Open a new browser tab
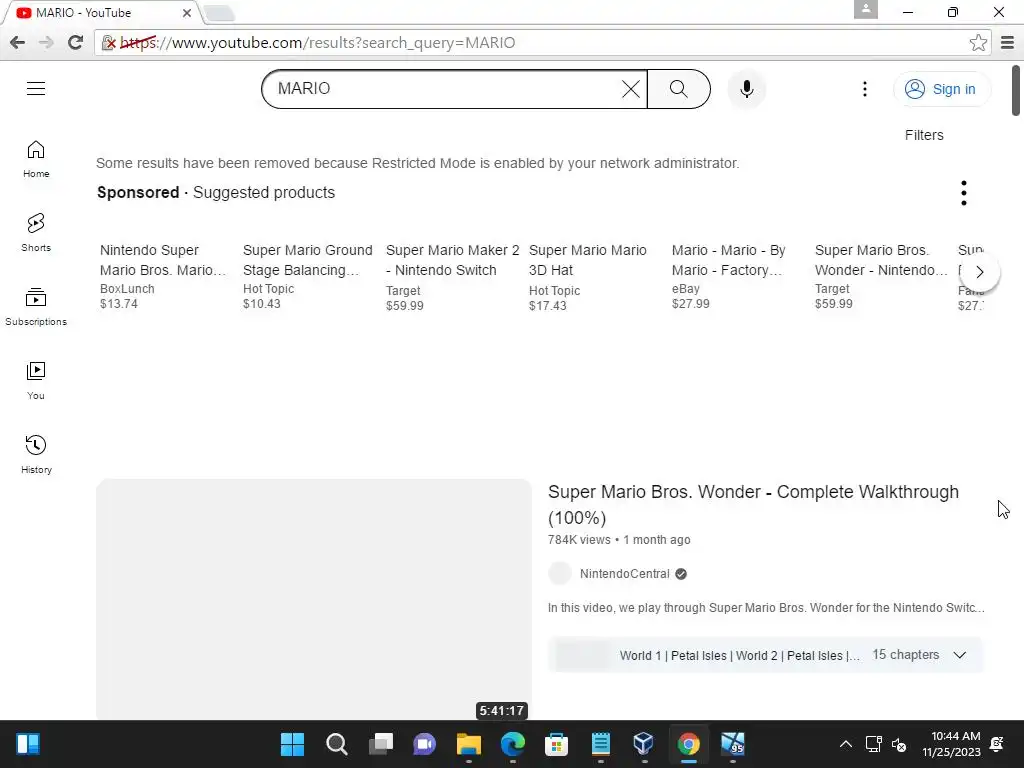This screenshot has height=768, width=1024. coord(219,12)
